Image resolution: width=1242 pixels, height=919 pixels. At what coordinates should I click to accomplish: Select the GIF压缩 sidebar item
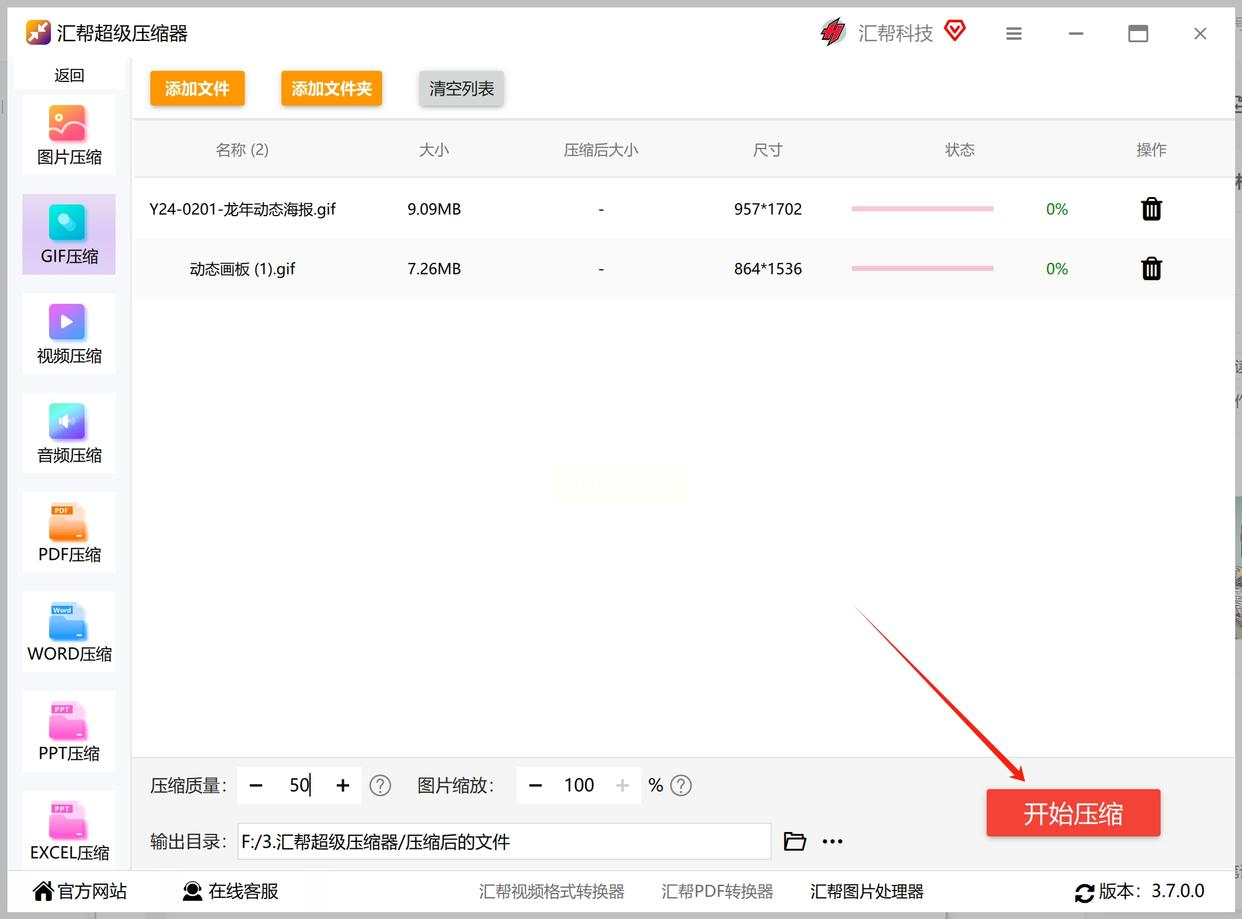click(69, 234)
